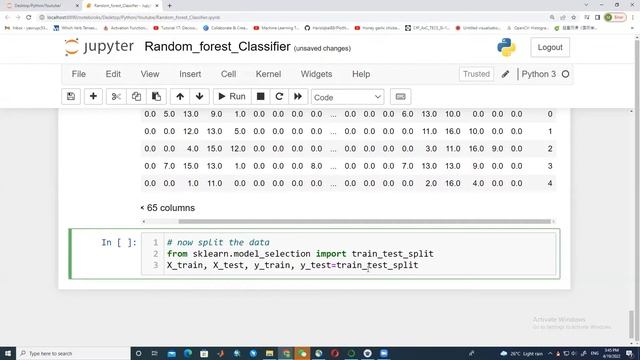Restart the kernel with circular arrow icon
640x360 pixels.
[279, 97]
